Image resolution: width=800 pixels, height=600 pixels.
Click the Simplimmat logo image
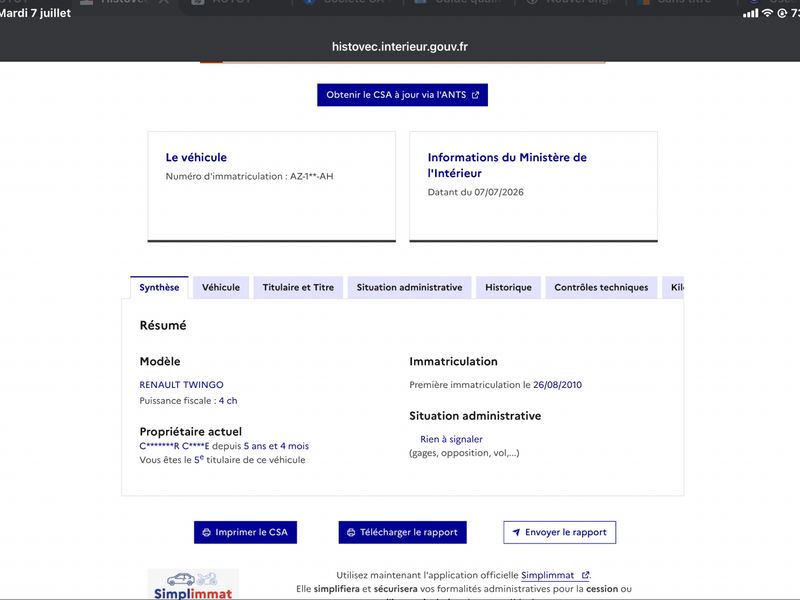[x=193, y=585]
